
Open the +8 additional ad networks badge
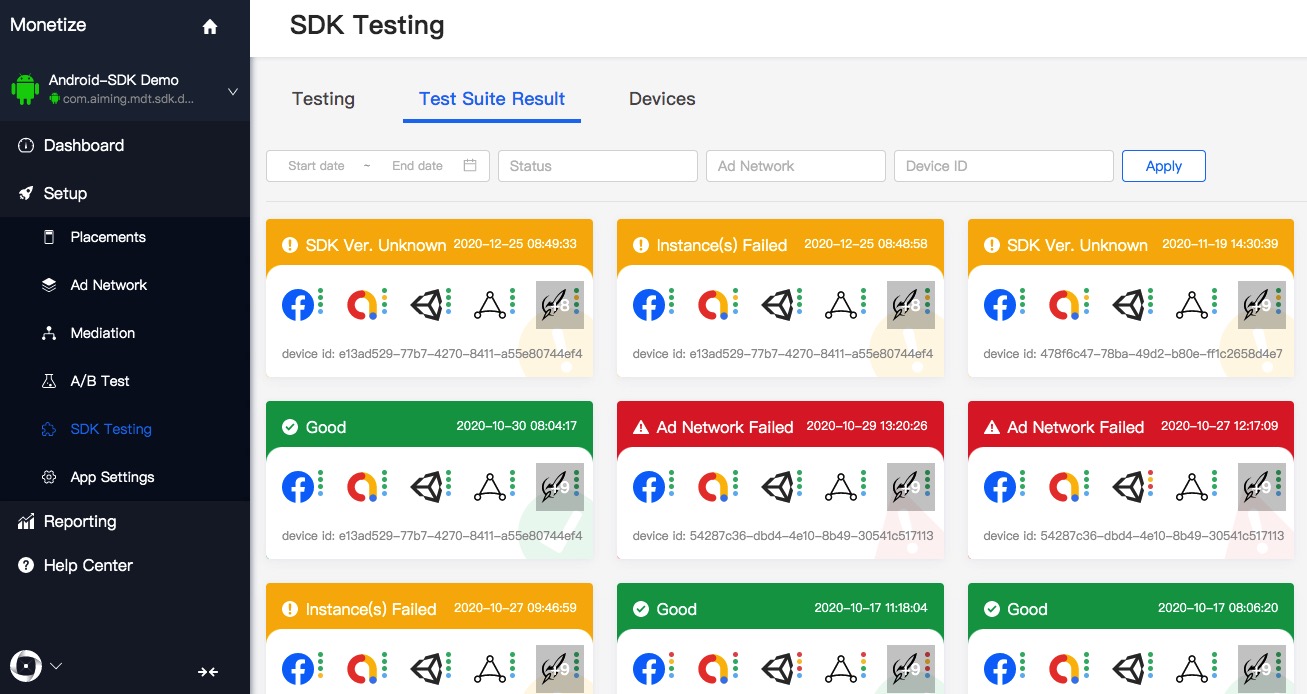pyautogui.click(x=559, y=304)
